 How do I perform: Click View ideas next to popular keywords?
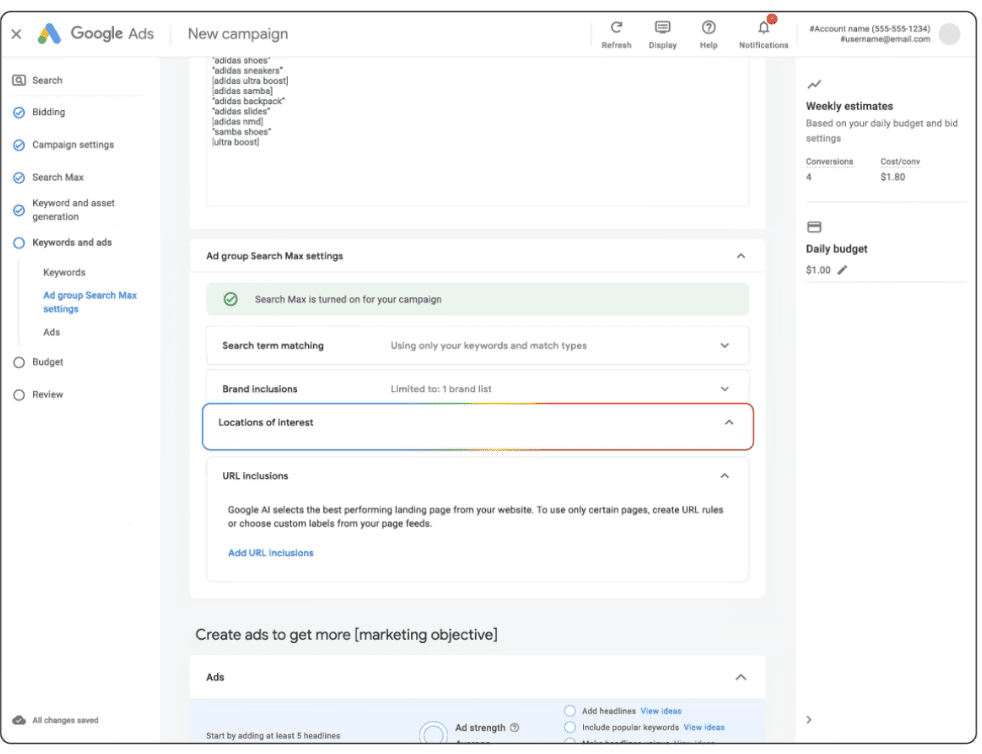tap(704, 727)
